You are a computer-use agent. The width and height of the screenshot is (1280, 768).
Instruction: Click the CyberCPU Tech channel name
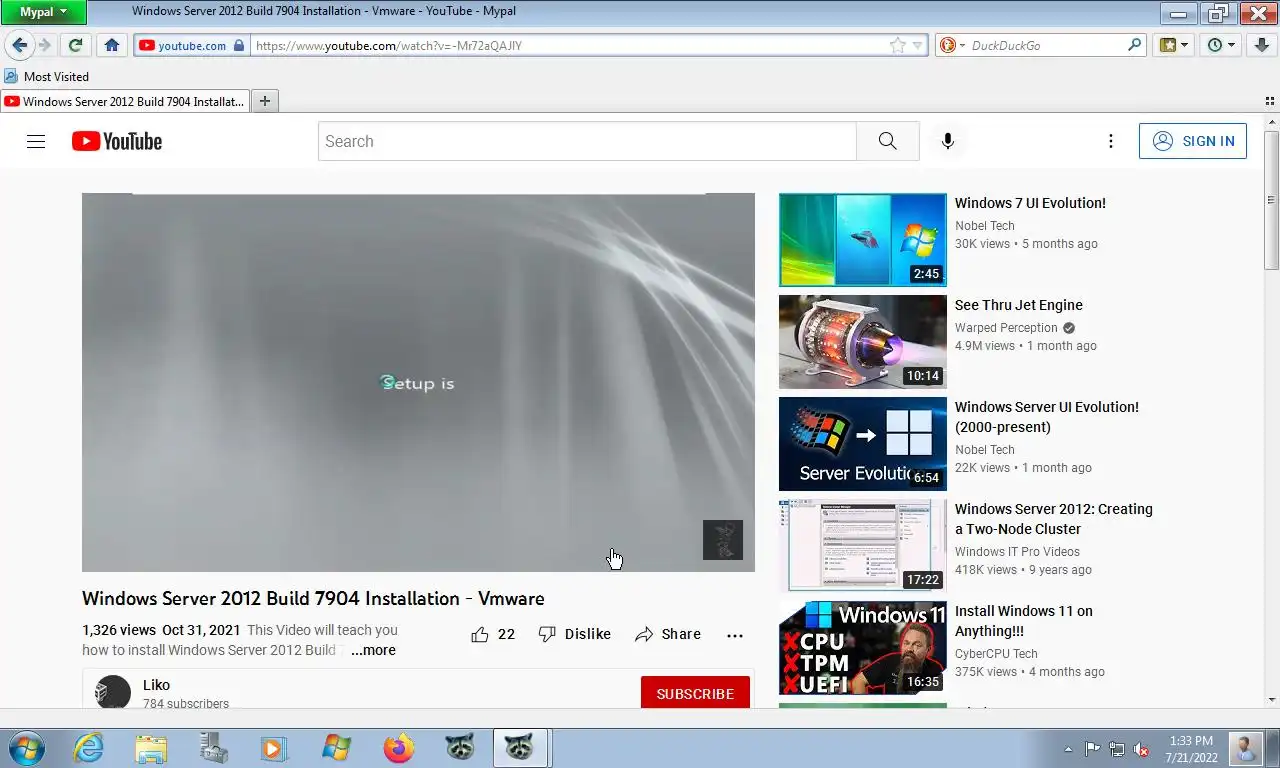point(996,654)
